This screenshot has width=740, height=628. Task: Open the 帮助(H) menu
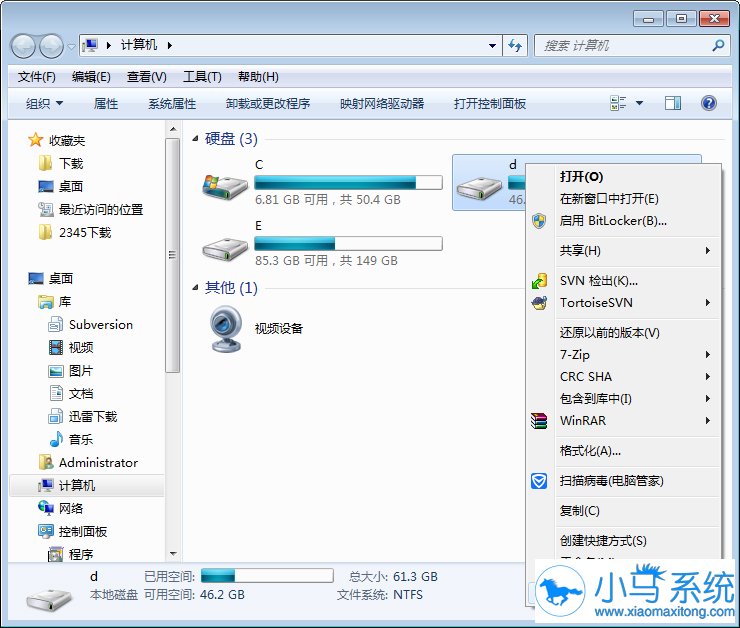click(258, 76)
